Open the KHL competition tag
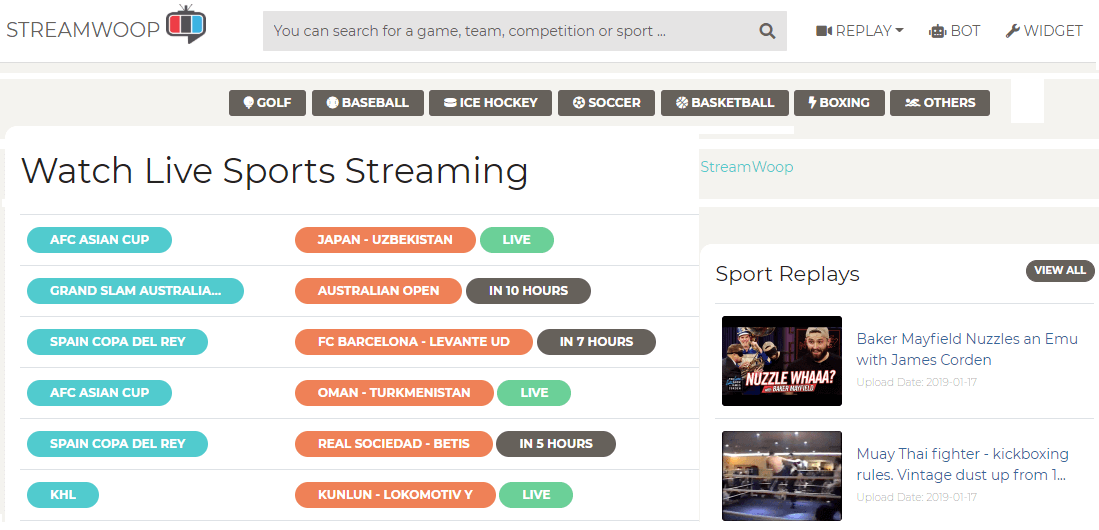Viewport: 1099px width, 530px height. 63,495
